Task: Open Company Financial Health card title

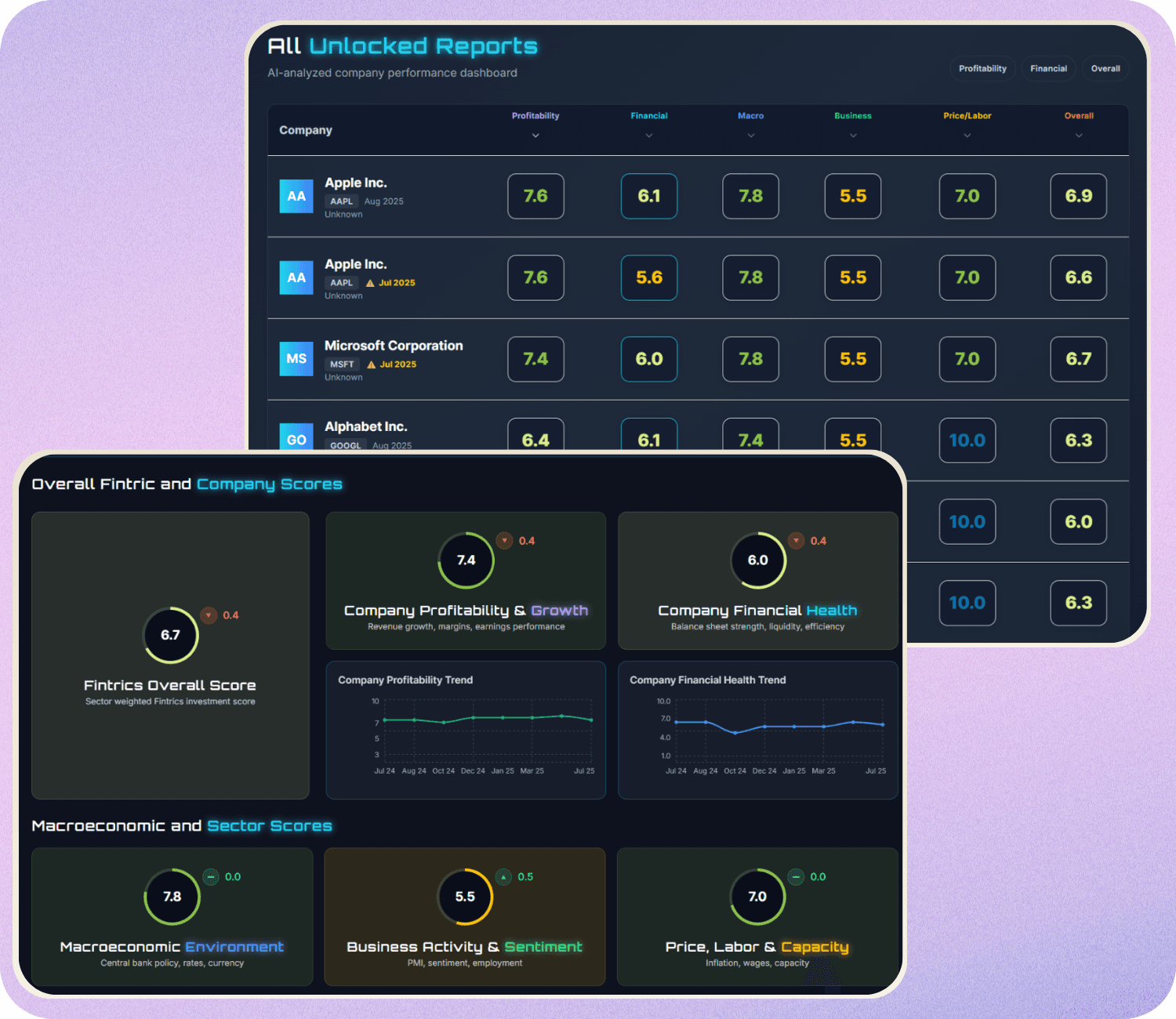Action: click(757, 611)
